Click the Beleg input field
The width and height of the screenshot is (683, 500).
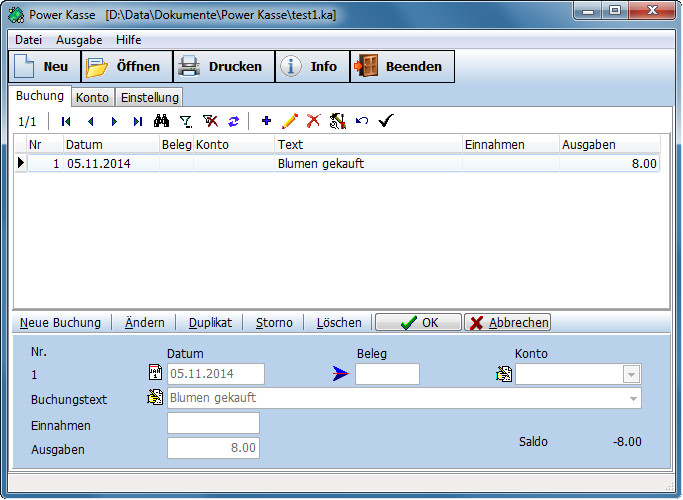(x=387, y=374)
